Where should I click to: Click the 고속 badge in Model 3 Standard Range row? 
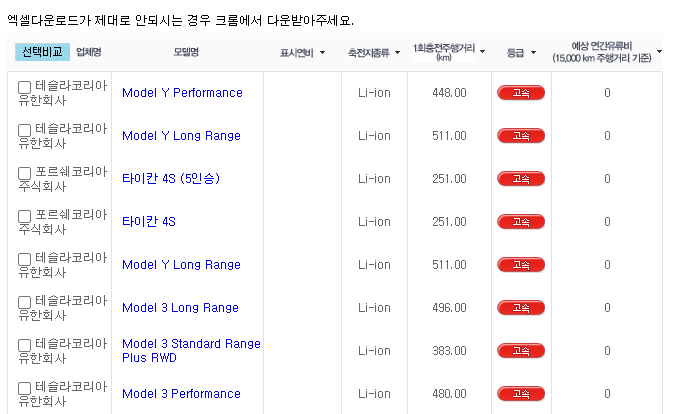[521, 351]
